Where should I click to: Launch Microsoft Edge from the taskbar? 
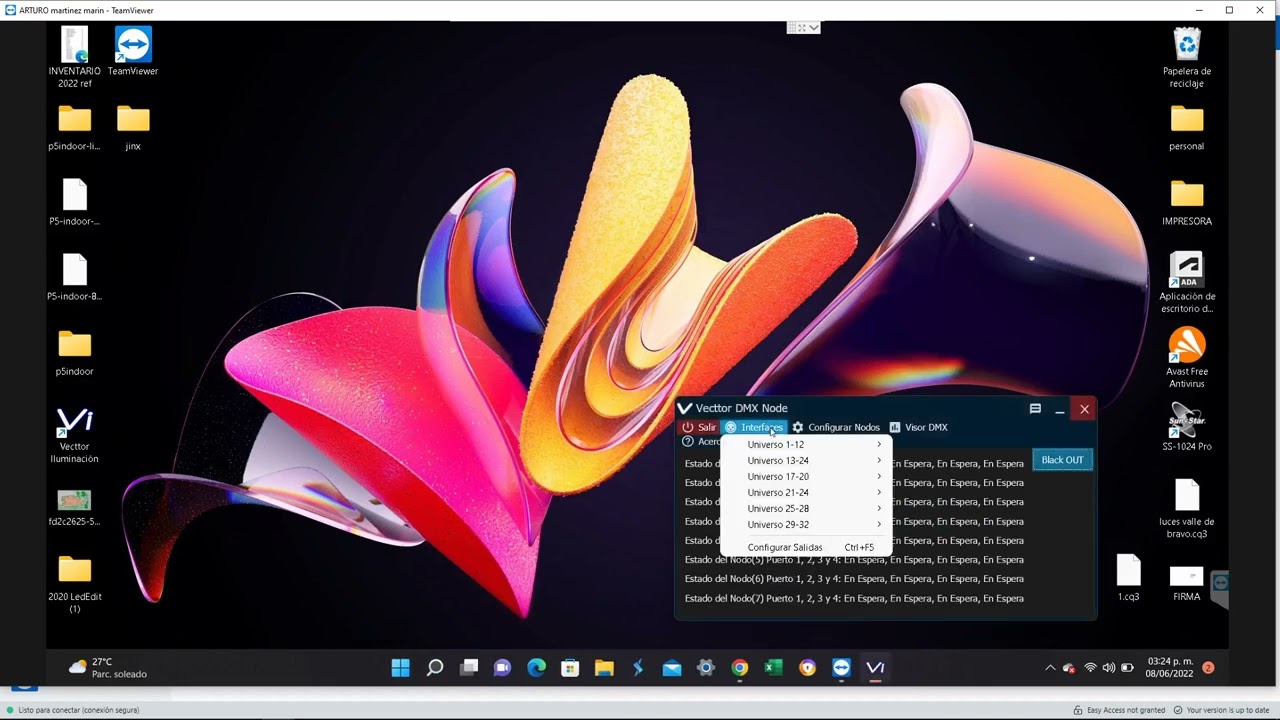[x=537, y=668]
